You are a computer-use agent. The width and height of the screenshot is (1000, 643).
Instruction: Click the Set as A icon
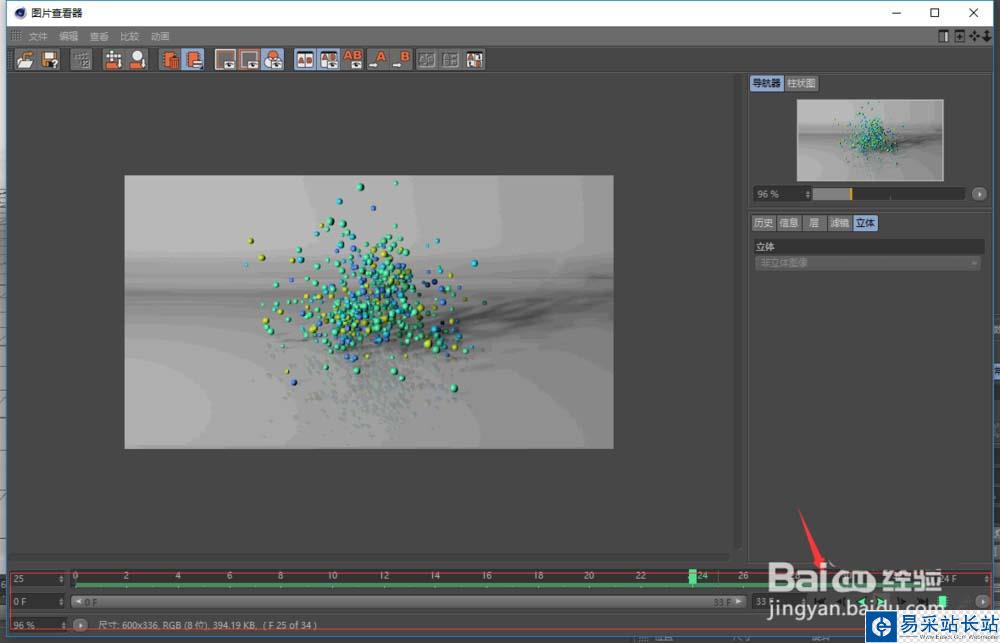coord(378,60)
